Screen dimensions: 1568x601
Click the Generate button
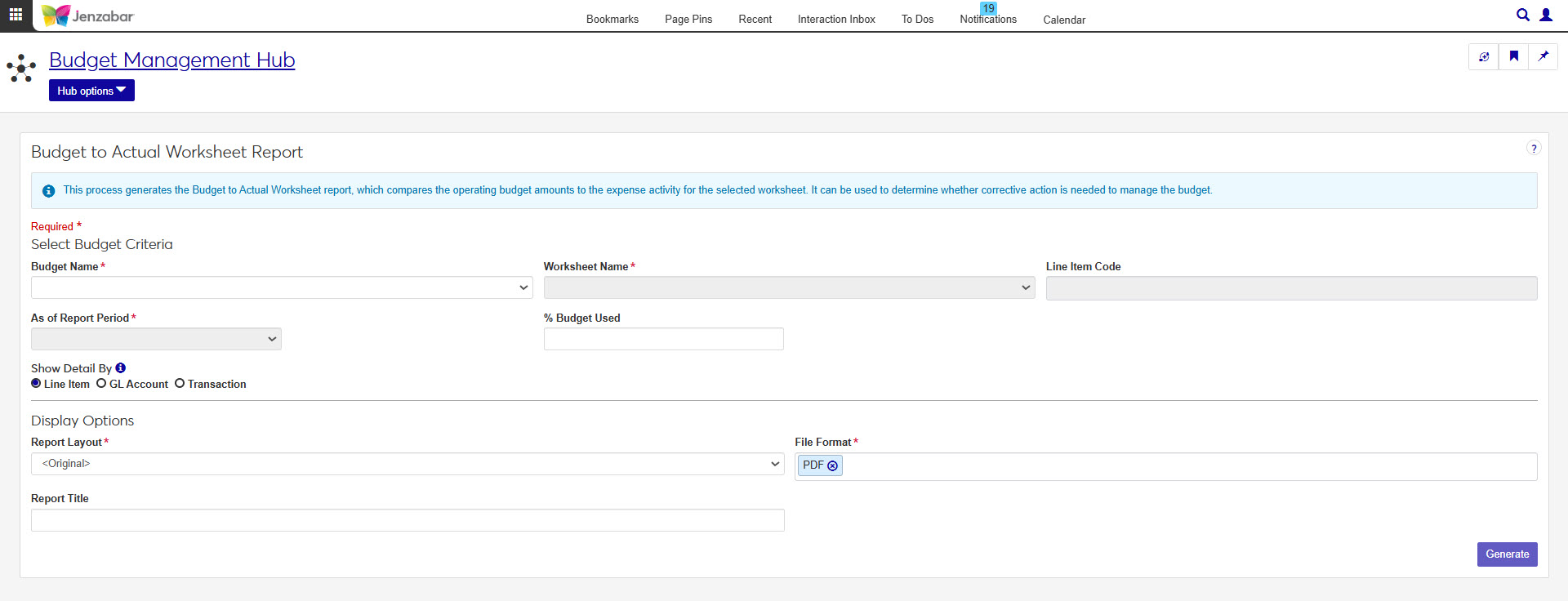tap(1506, 554)
